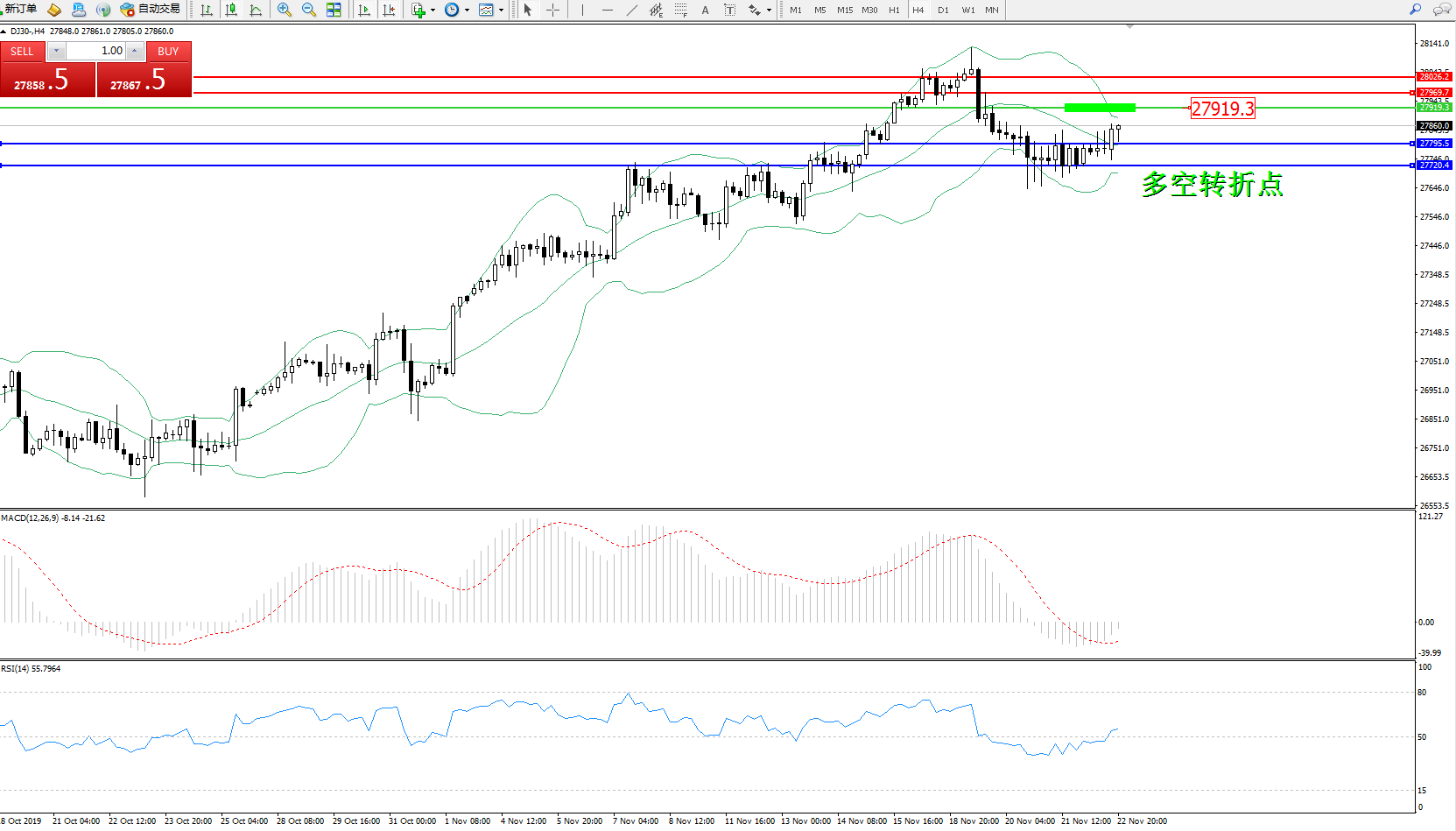Toggle the chart shift icon

pyautogui.click(x=389, y=10)
